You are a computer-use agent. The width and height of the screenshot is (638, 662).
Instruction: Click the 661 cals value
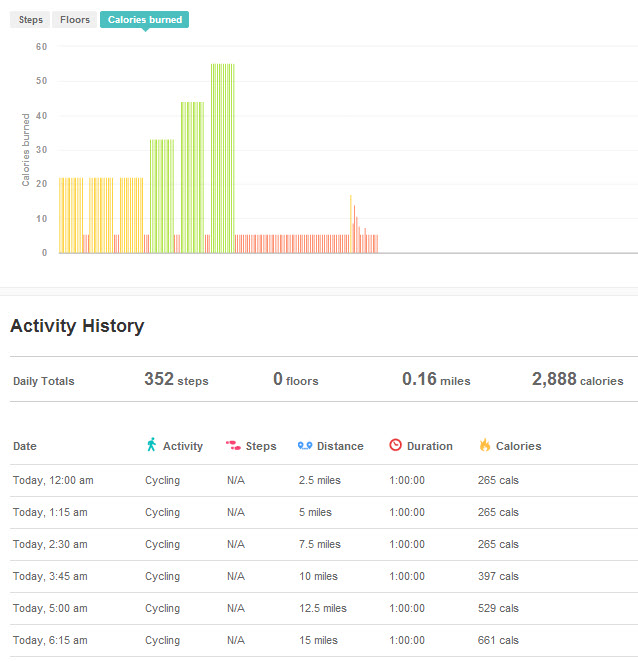point(498,641)
